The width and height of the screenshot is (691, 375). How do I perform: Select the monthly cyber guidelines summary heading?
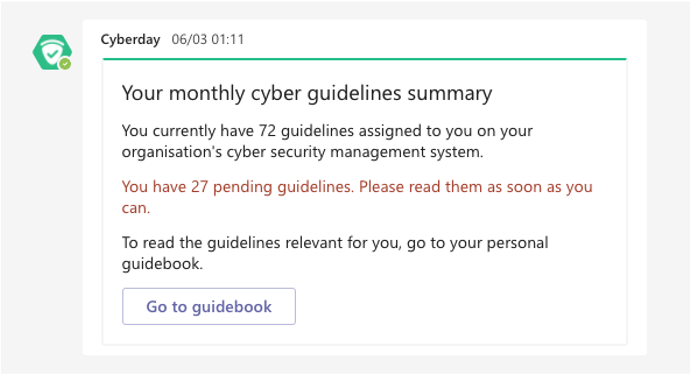(307, 93)
